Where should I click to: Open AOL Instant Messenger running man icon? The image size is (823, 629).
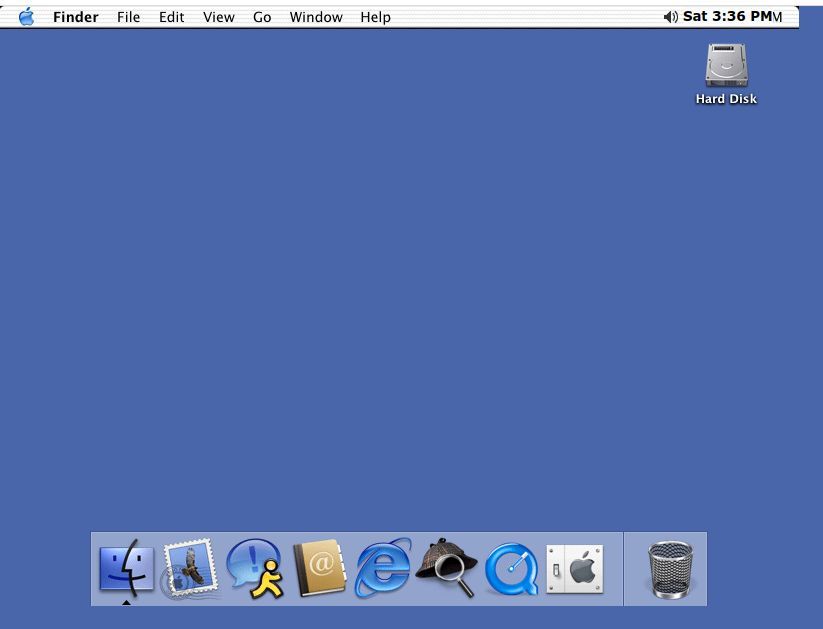tap(256, 569)
